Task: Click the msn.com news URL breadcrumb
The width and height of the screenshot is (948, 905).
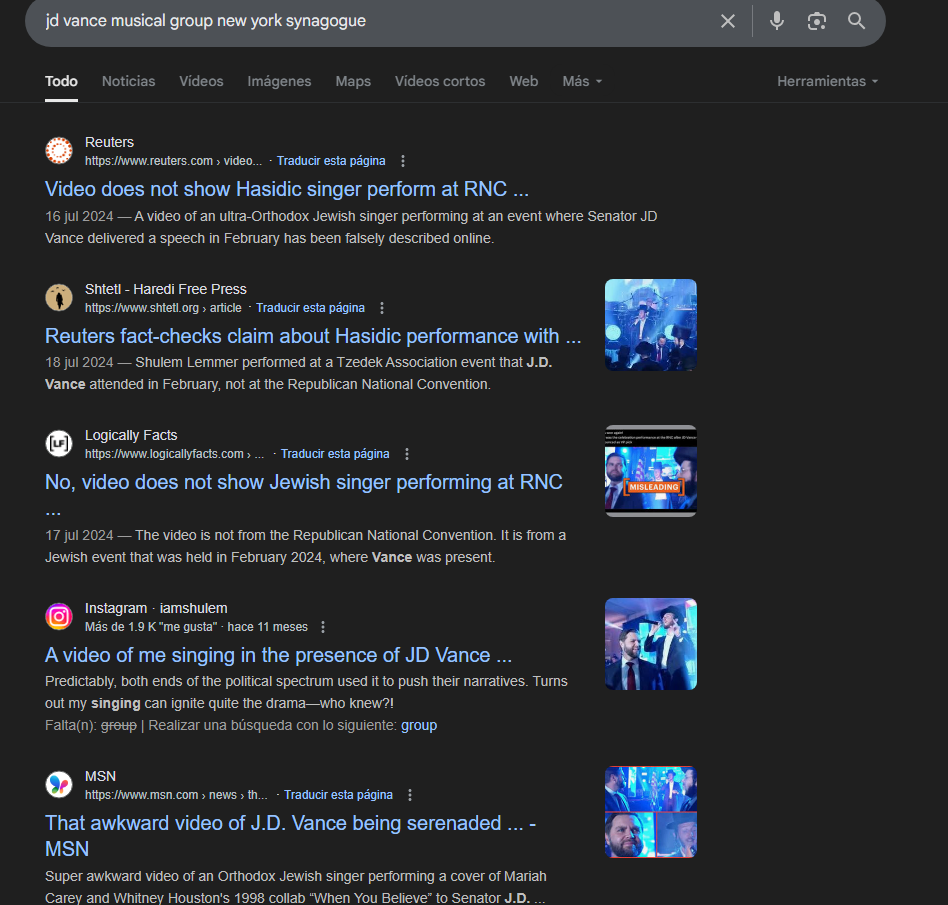Action: point(176,795)
